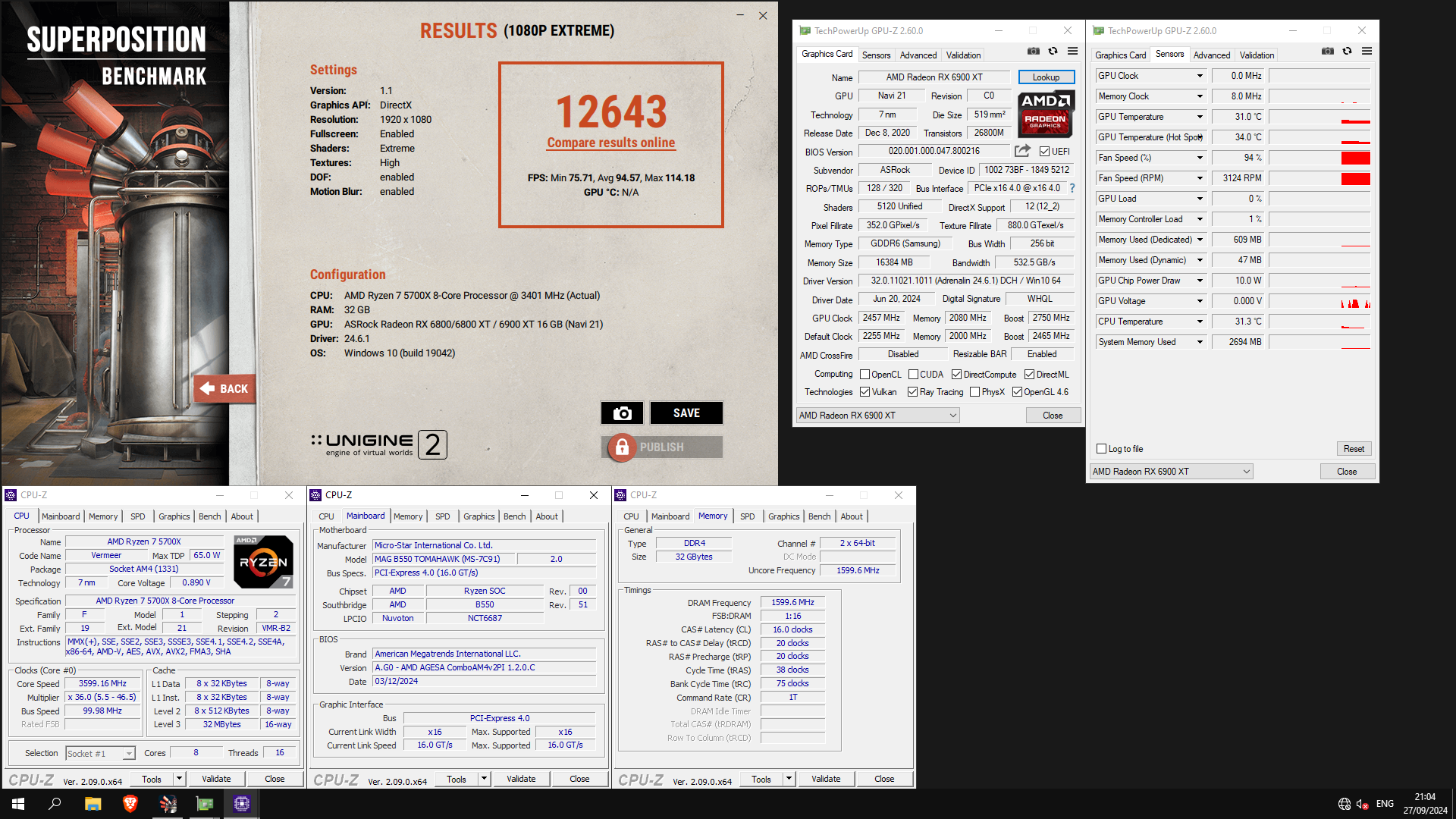The height and width of the screenshot is (819, 1456).
Task: Expand the System Memory Used sensor dropdown
Action: click(x=1200, y=342)
